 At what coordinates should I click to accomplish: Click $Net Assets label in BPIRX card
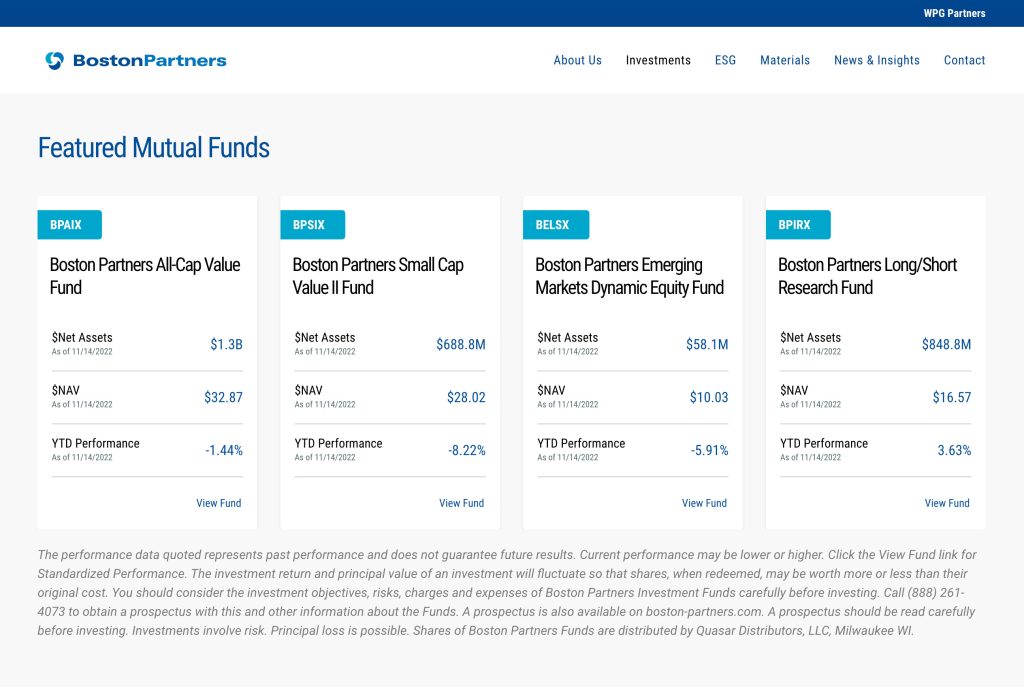[x=810, y=338]
